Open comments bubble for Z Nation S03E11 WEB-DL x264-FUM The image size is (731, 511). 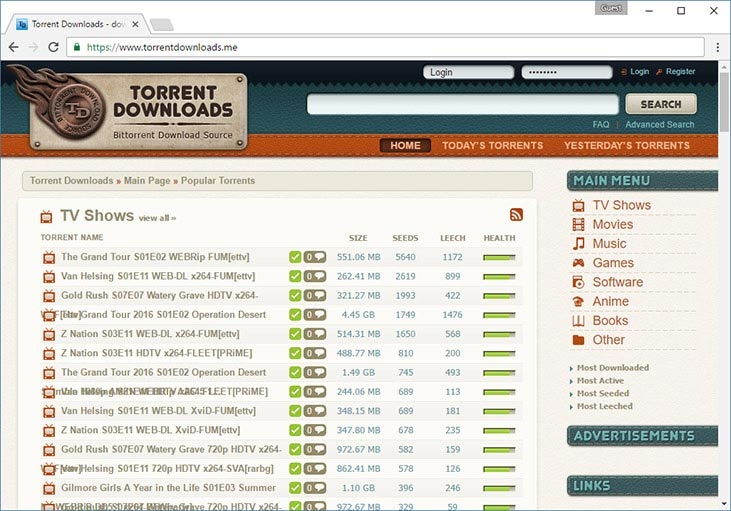coord(315,334)
